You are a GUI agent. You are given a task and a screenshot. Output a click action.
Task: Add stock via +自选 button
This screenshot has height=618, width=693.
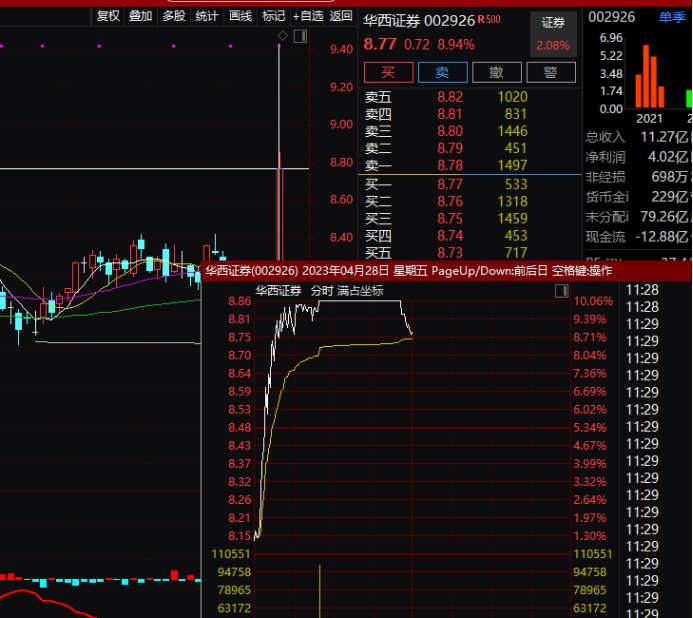(x=308, y=16)
